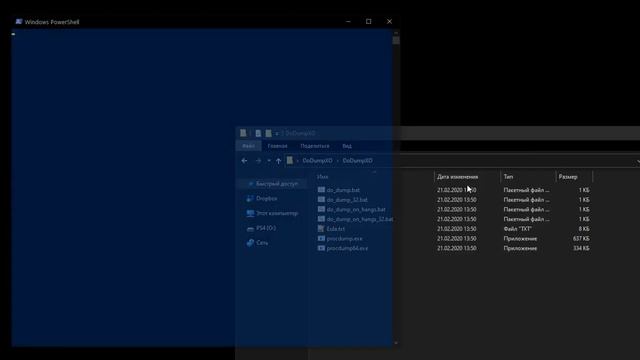The width and height of the screenshot is (640, 360).
Task: Sort files by the Тип column header
Action: click(508, 177)
